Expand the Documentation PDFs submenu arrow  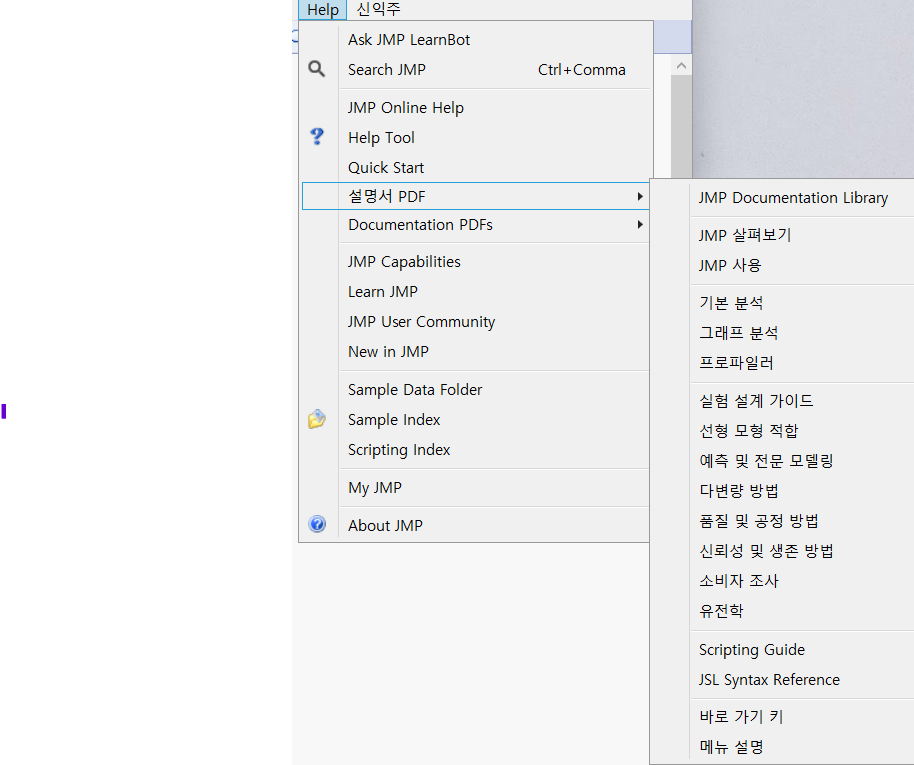coord(640,225)
